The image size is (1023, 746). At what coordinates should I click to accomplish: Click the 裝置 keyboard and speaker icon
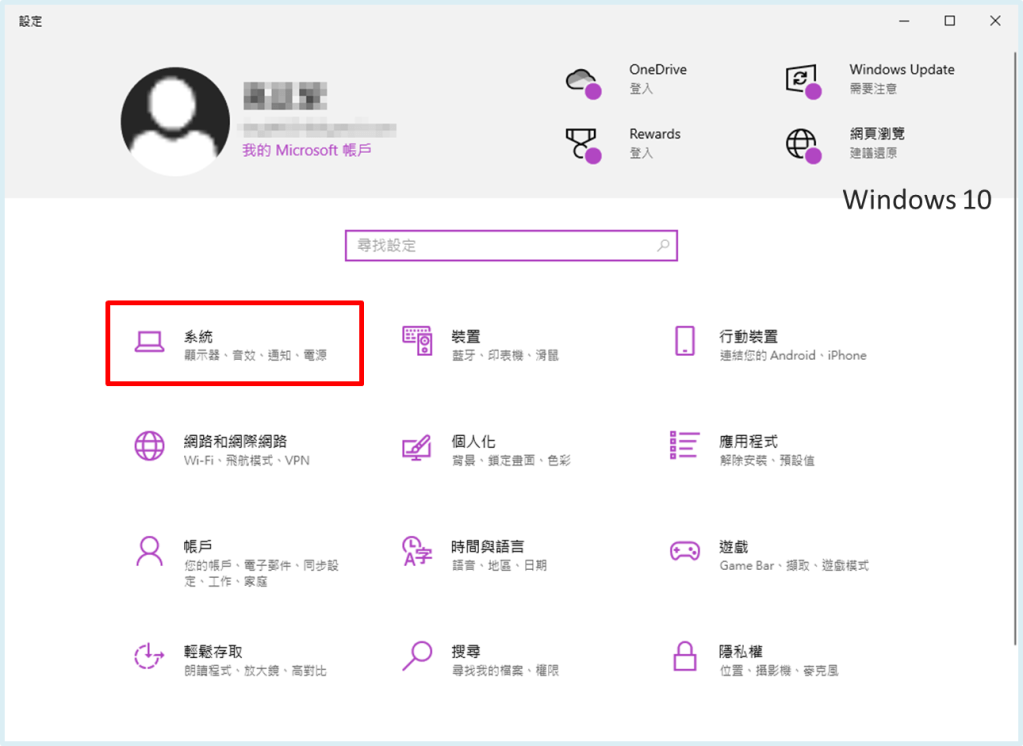(417, 341)
